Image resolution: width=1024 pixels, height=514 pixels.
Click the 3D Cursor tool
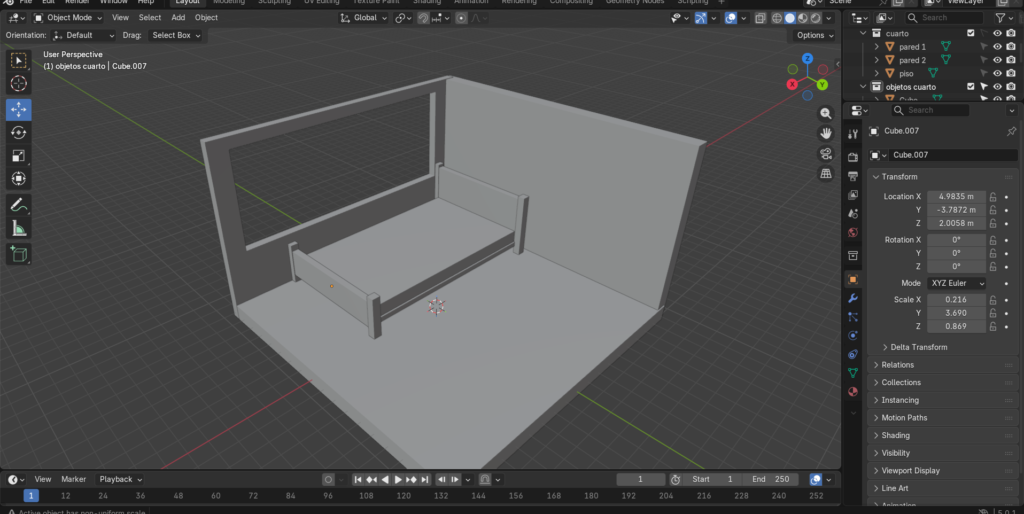(18, 84)
